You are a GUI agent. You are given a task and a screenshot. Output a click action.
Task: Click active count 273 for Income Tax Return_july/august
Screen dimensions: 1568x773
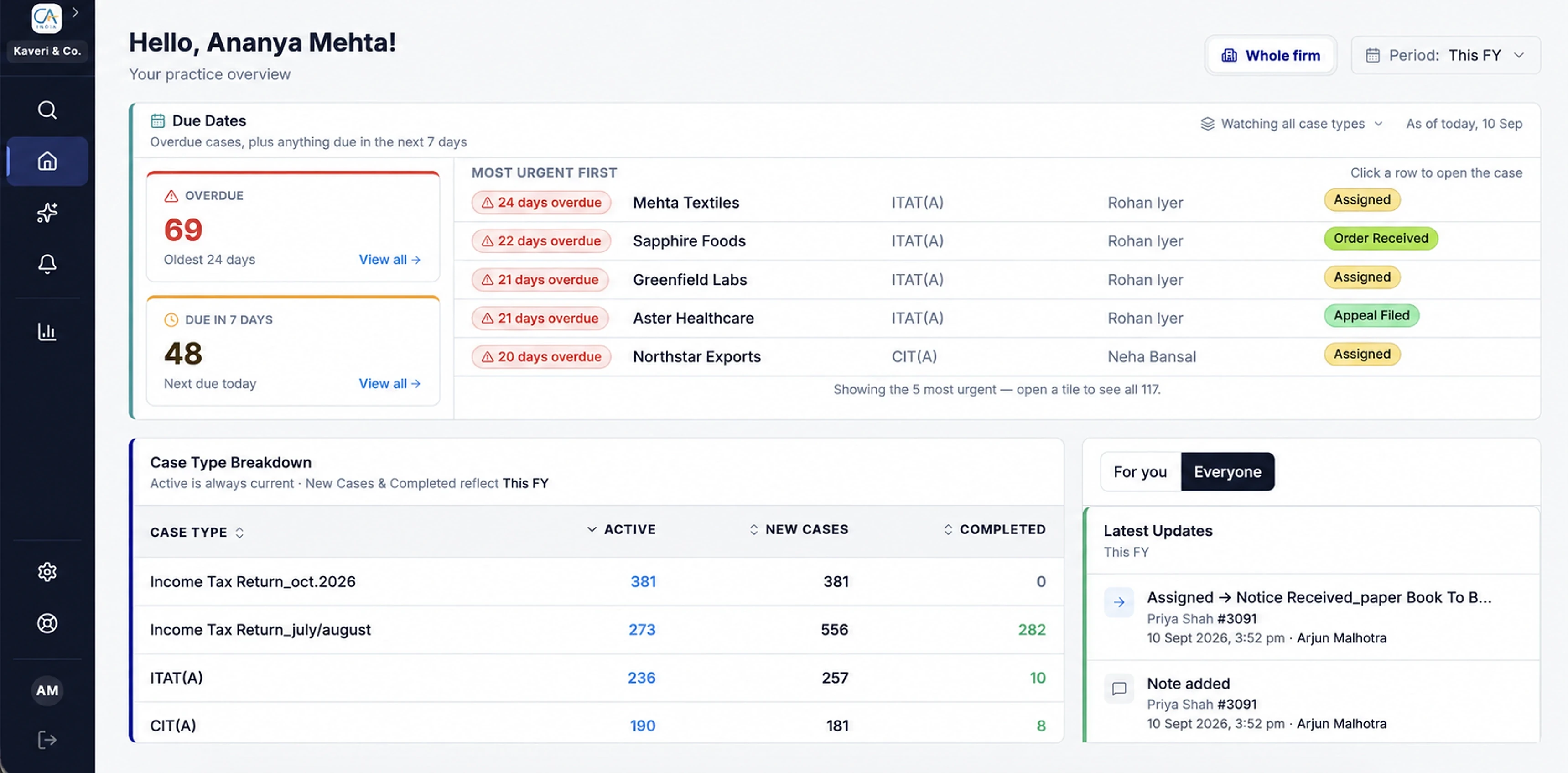point(642,629)
